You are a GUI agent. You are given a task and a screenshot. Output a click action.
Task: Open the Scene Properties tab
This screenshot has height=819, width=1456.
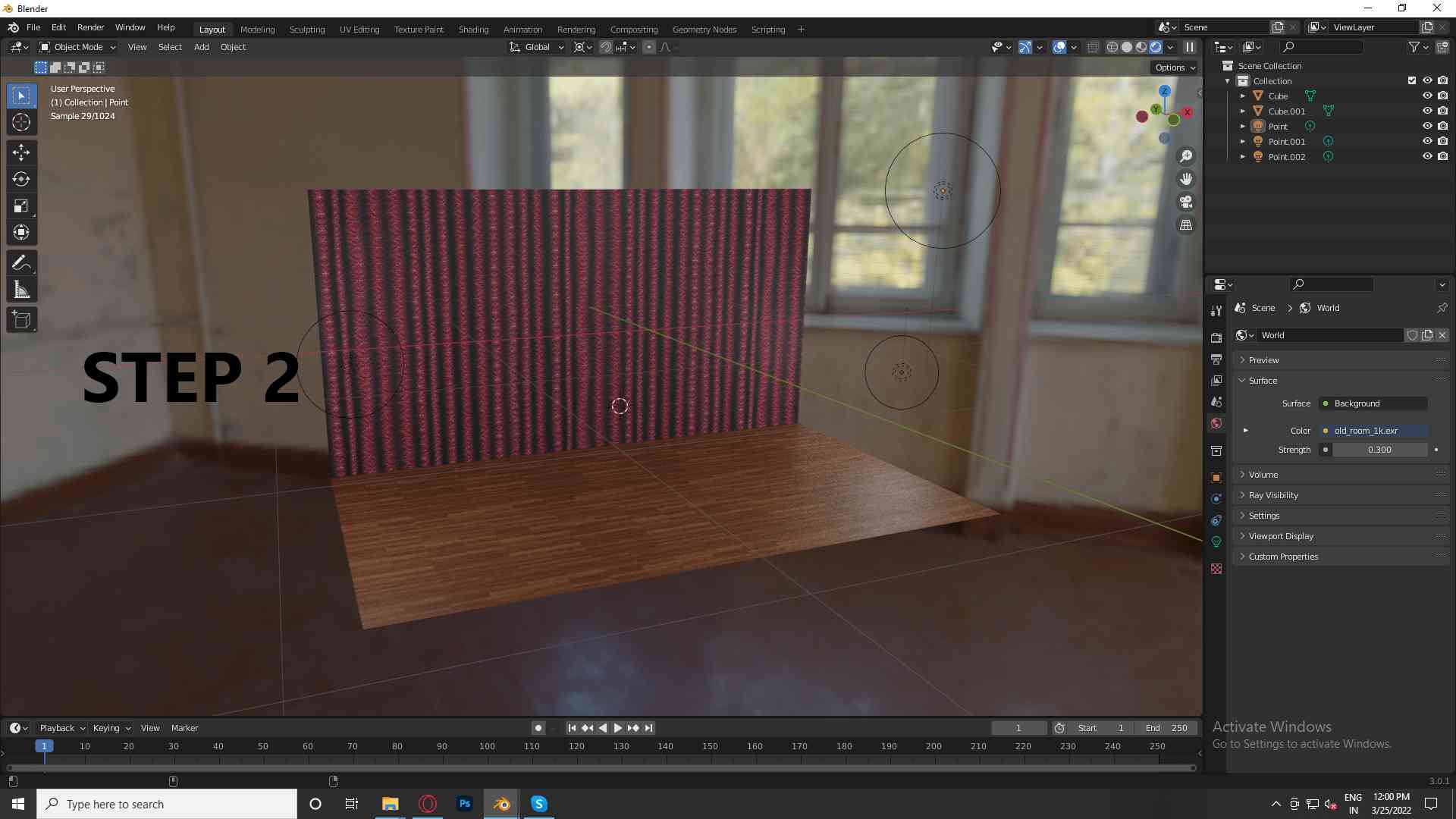click(1216, 401)
